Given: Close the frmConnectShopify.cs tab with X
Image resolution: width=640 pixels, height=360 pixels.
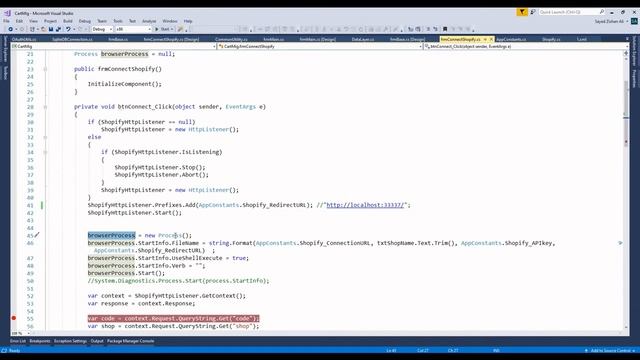Looking at the screenshot, I should (491, 39).
